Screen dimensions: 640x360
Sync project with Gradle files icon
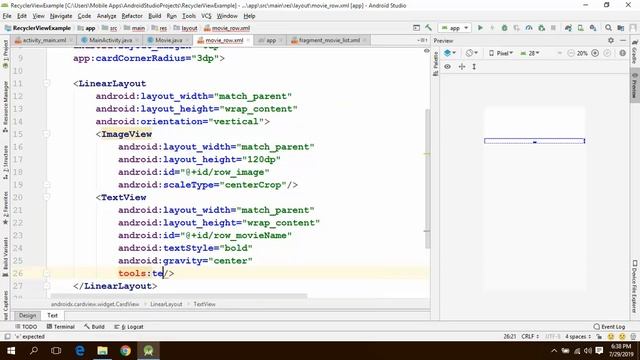pyautogui.click(x=568, y=28)
